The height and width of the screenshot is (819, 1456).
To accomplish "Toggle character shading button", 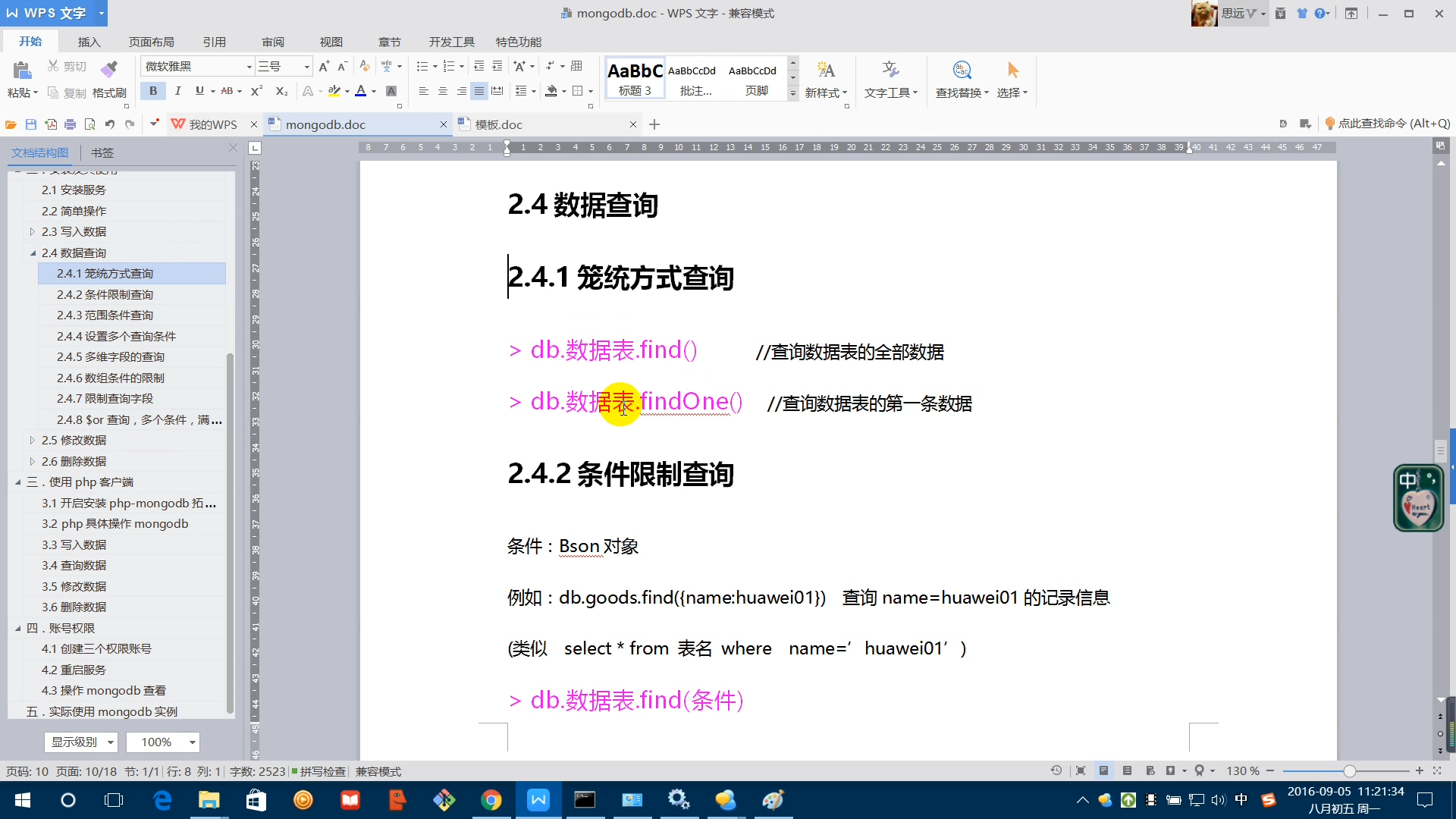I will [x=391, y=91].
